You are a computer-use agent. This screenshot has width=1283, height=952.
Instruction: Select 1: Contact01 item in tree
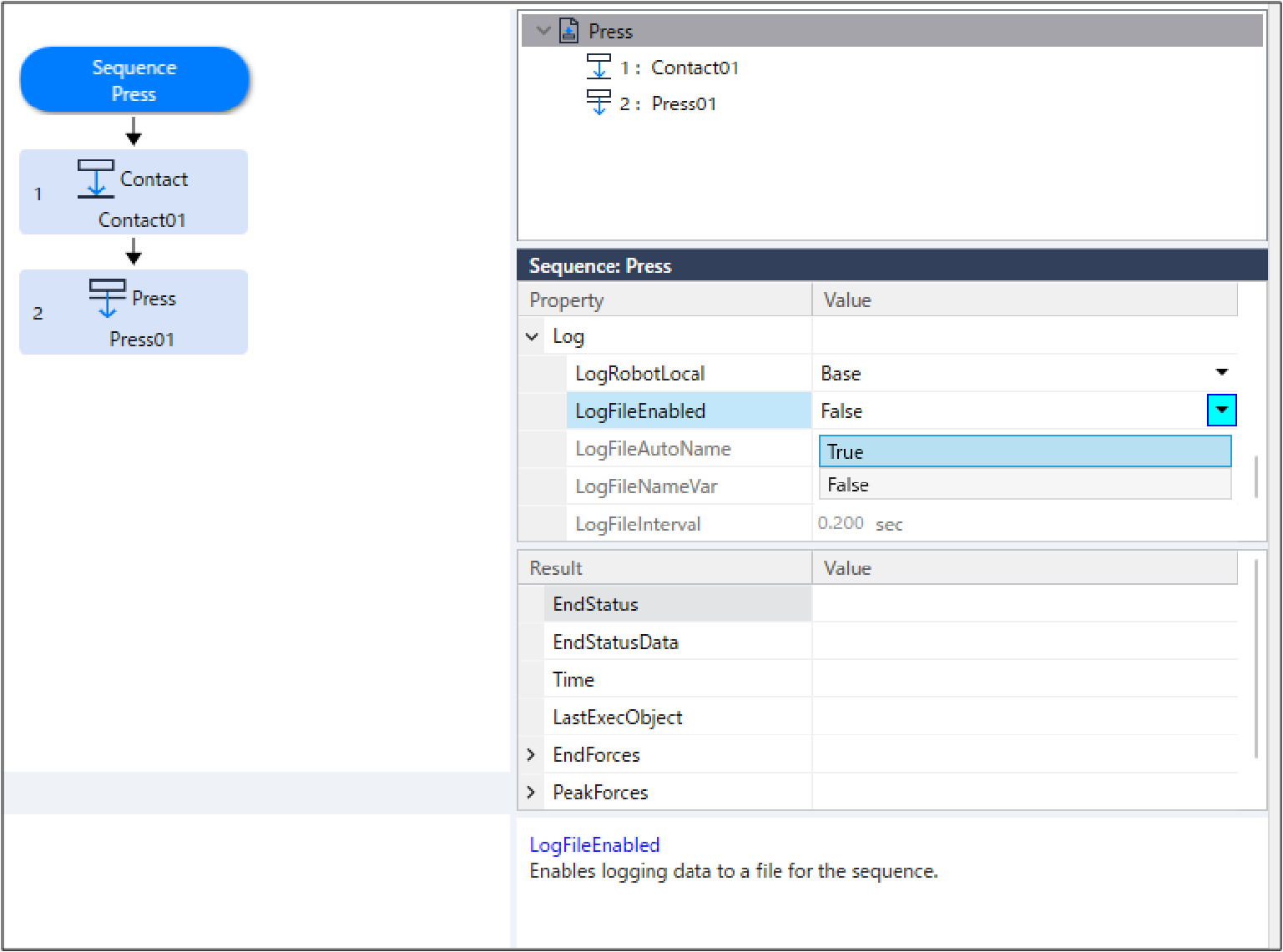[679, 68]
